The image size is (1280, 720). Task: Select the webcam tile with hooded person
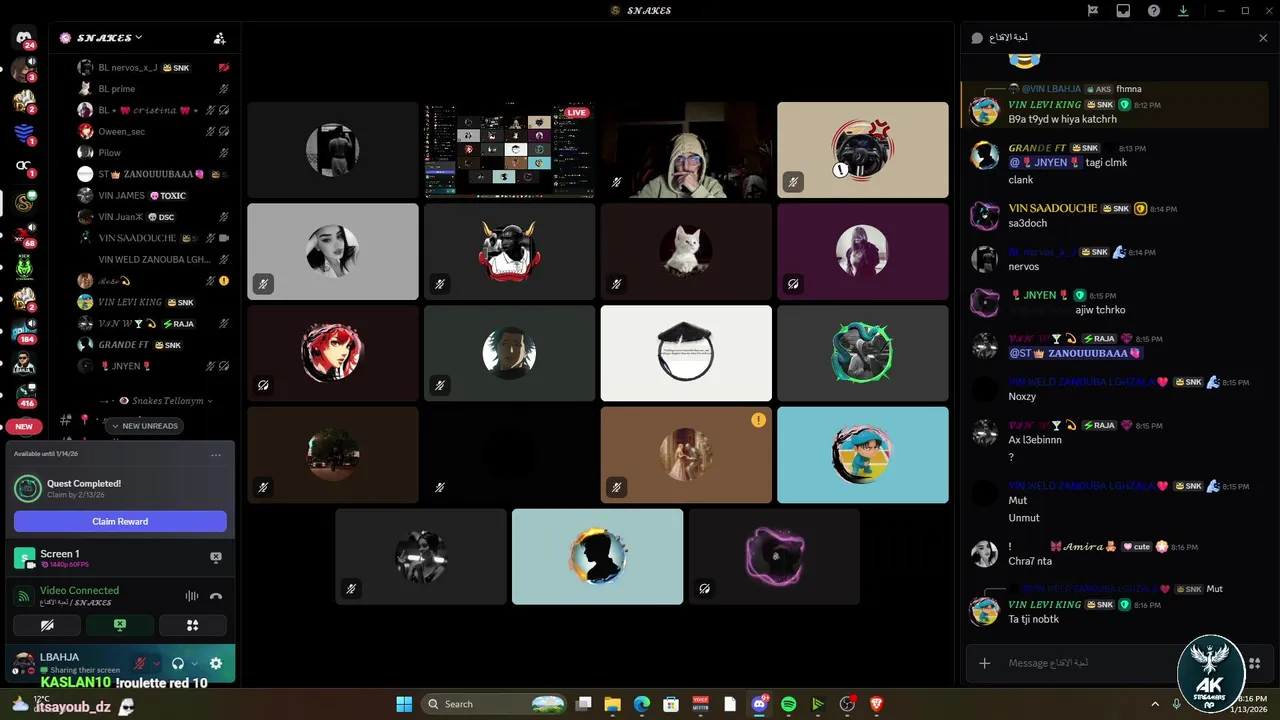(686, 150)
